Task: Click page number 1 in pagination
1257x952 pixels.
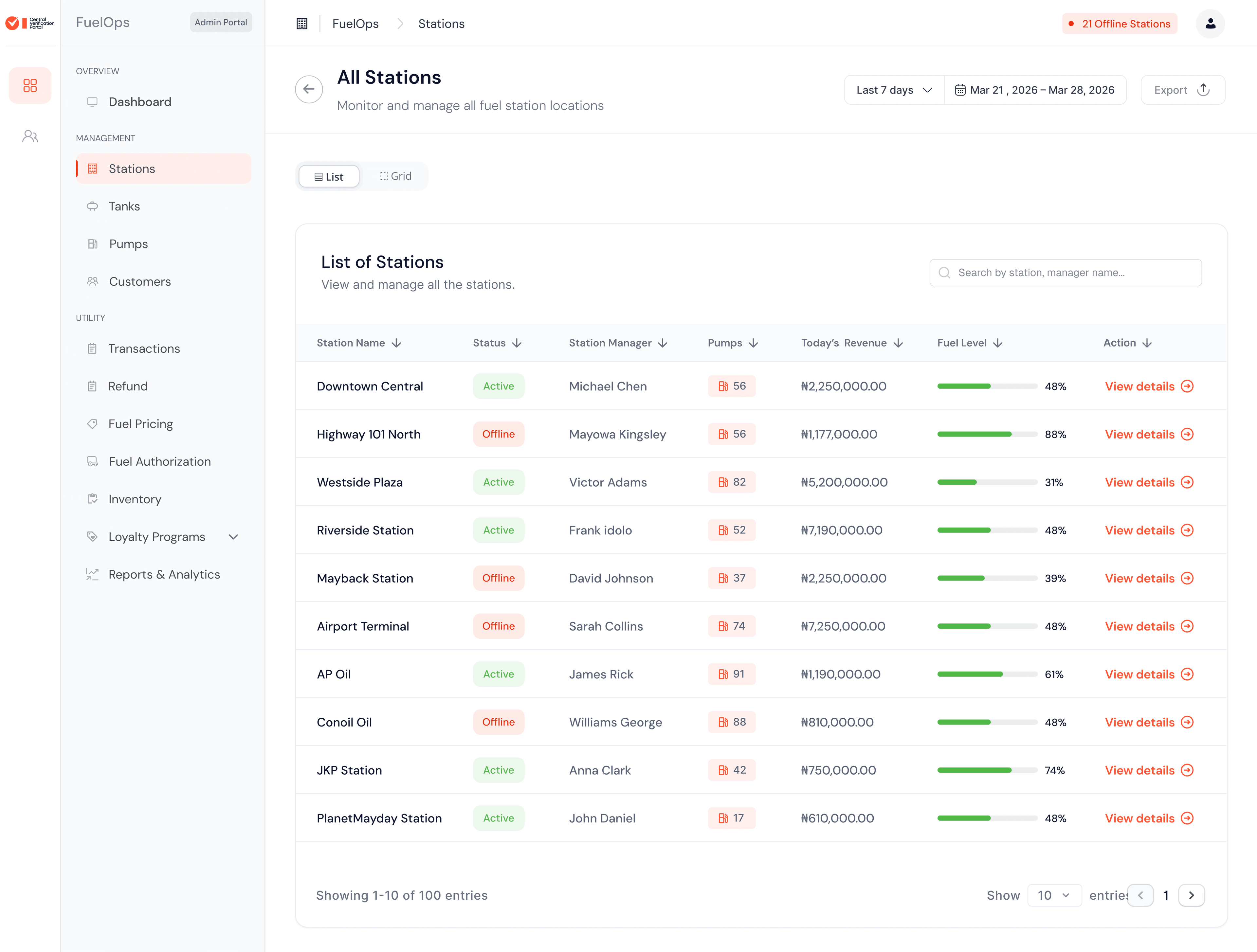Action: (1166, 895)
